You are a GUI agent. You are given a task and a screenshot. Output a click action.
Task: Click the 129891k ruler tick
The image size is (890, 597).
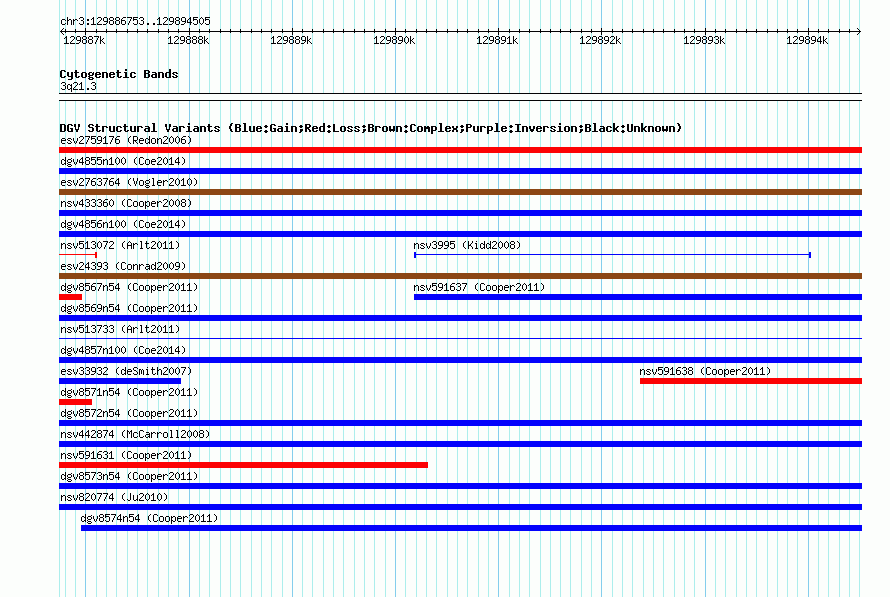(x=497, y=40)
